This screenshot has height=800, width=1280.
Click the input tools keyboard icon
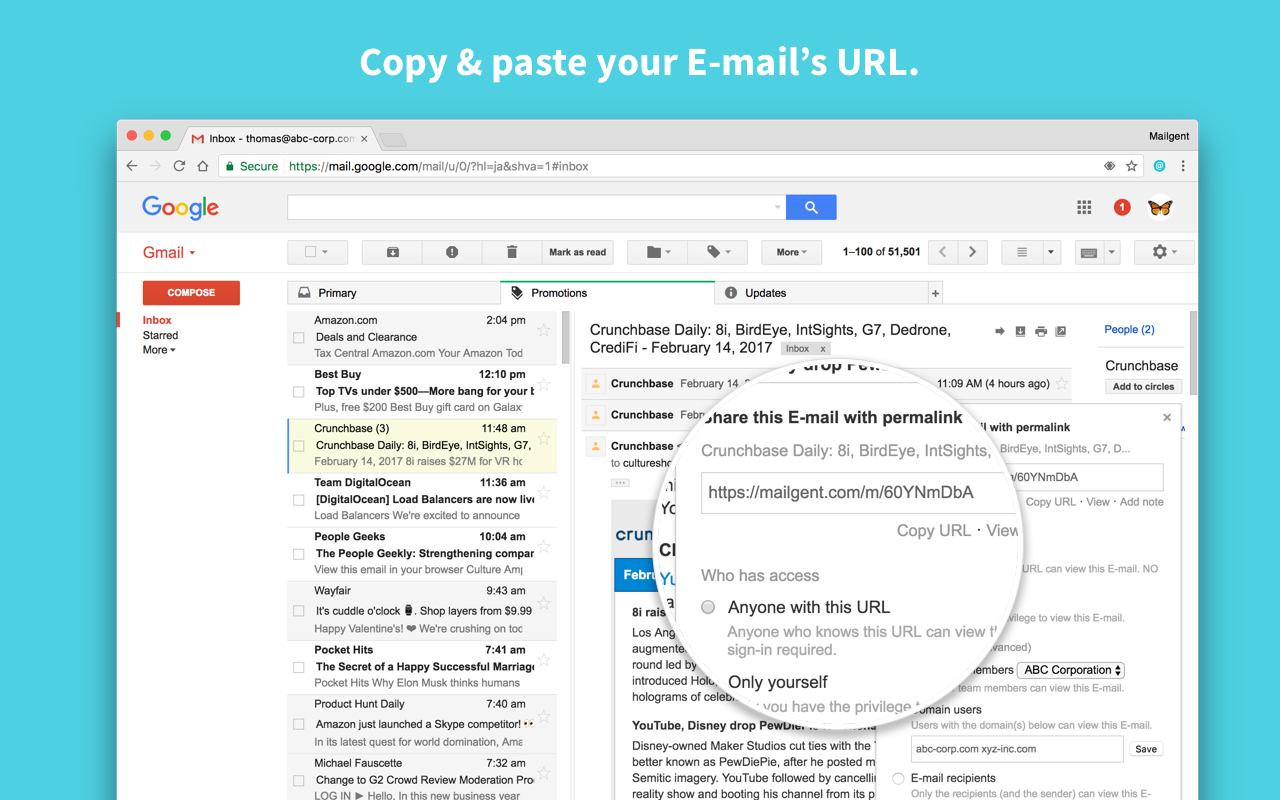pos(1089,252)
